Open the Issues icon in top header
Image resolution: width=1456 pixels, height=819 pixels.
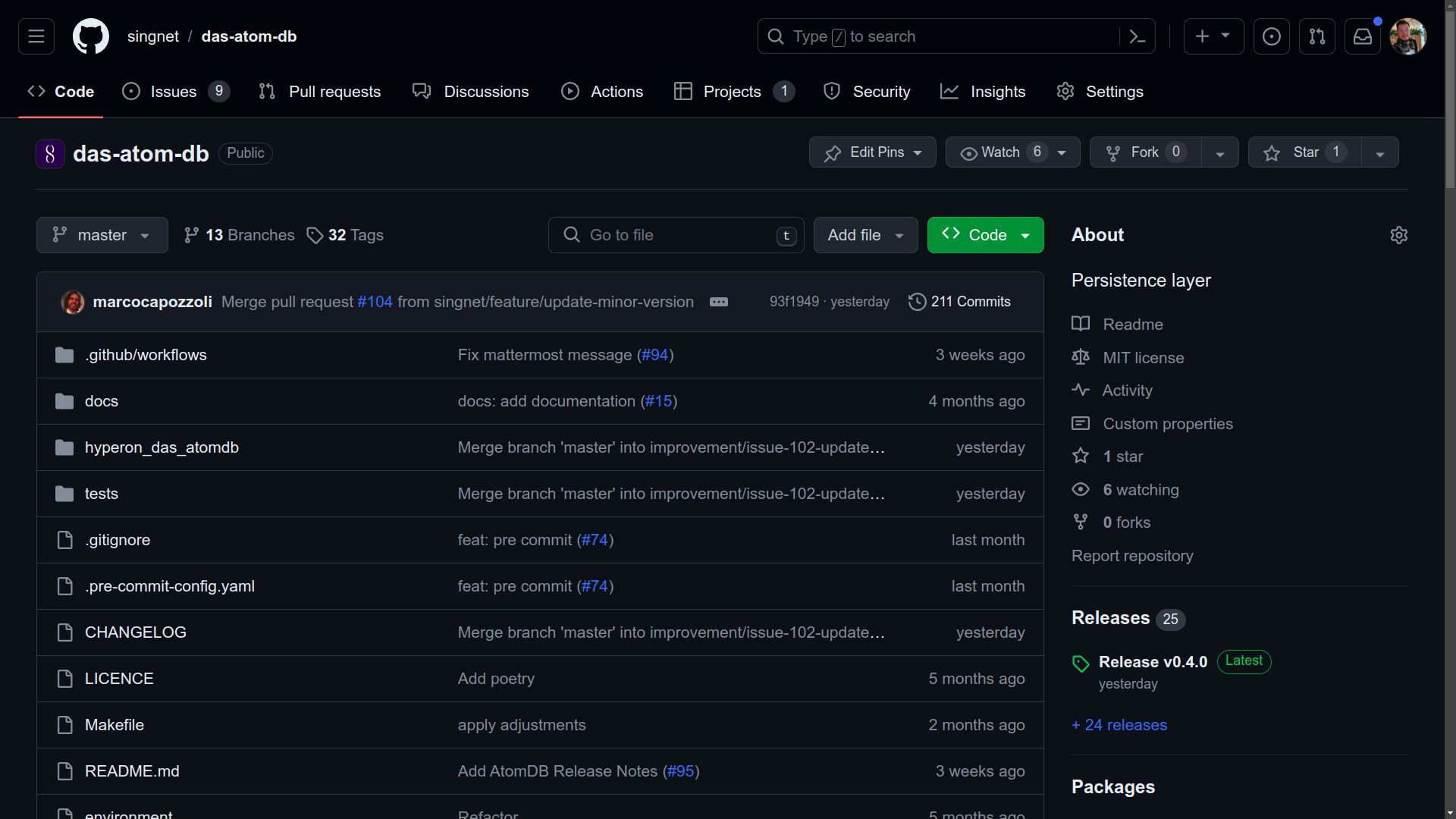click(1272, 36)
